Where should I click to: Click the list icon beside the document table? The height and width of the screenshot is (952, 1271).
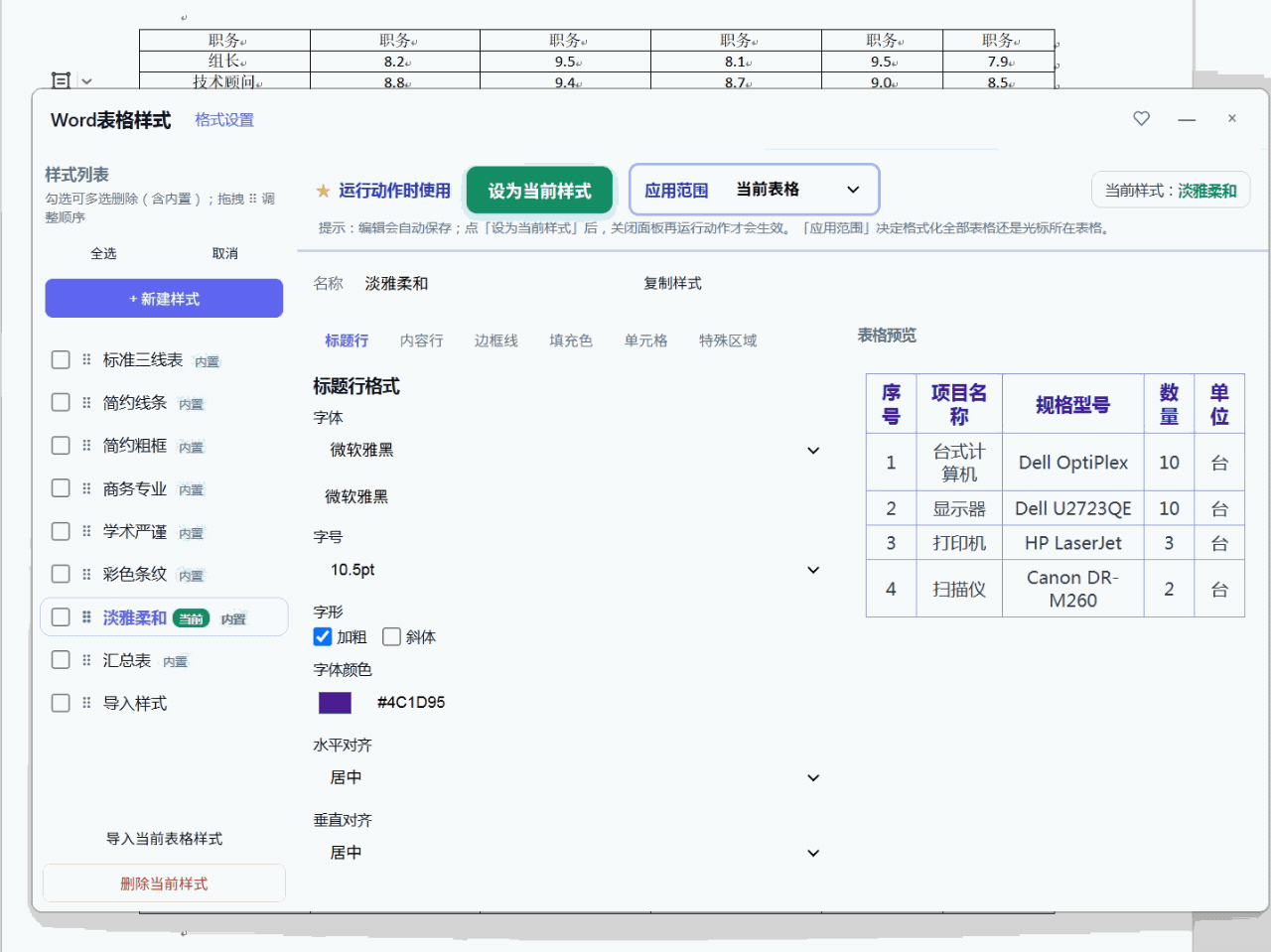61,81
